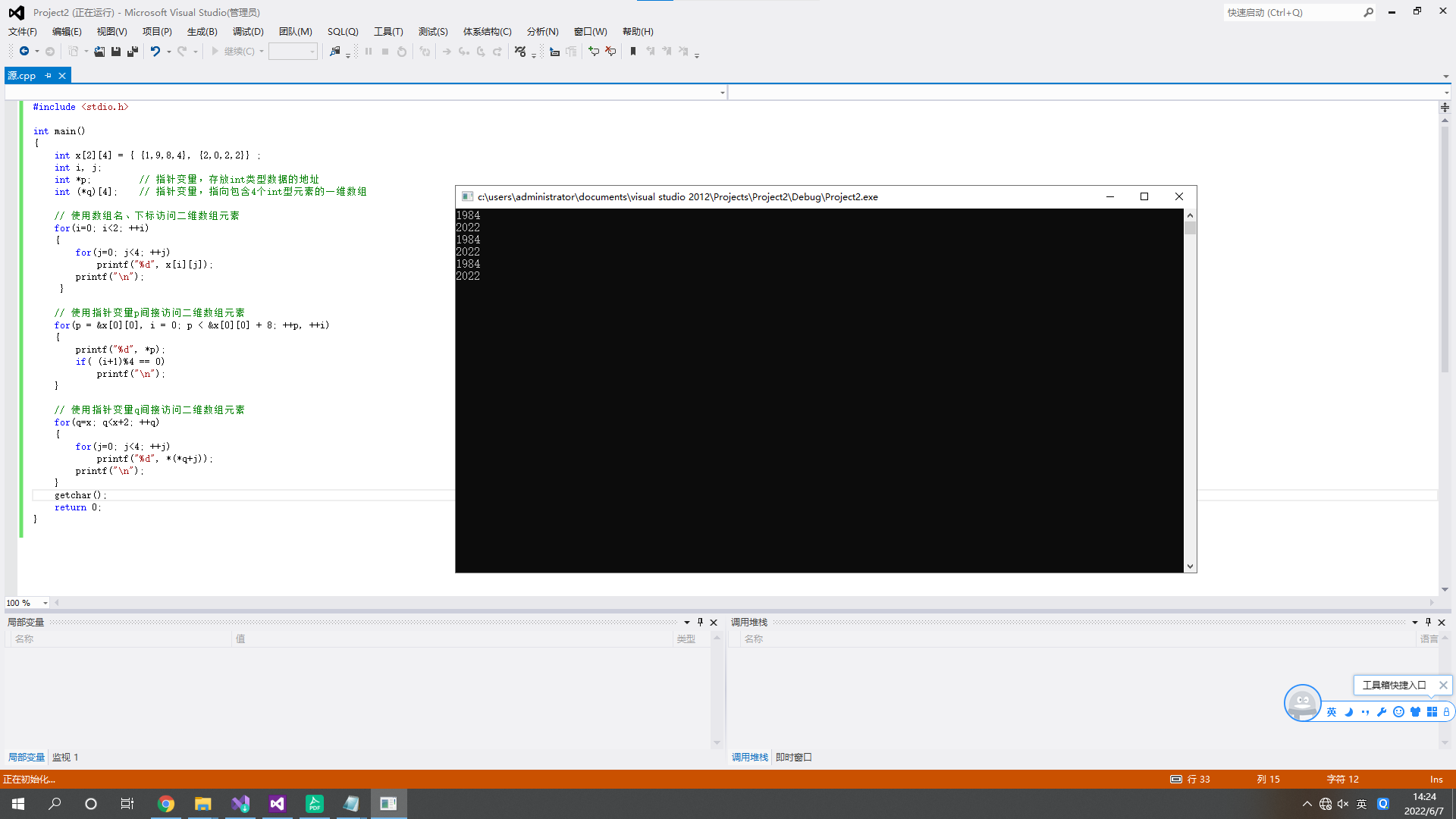Image resolution: width=1456 pixels, height=819 pixels.
Task: Click the Undo icon
Action: point(155,52)
